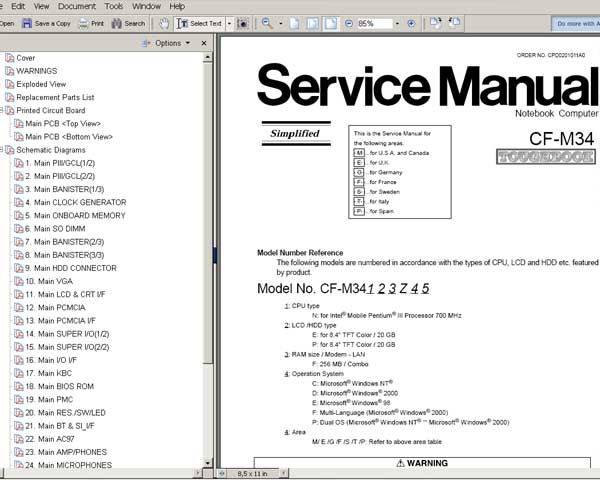The height and width of the screenshot is (480, 600).
Task: Click the Options gear icon in bookmarks panel
Action: point(146,43)
